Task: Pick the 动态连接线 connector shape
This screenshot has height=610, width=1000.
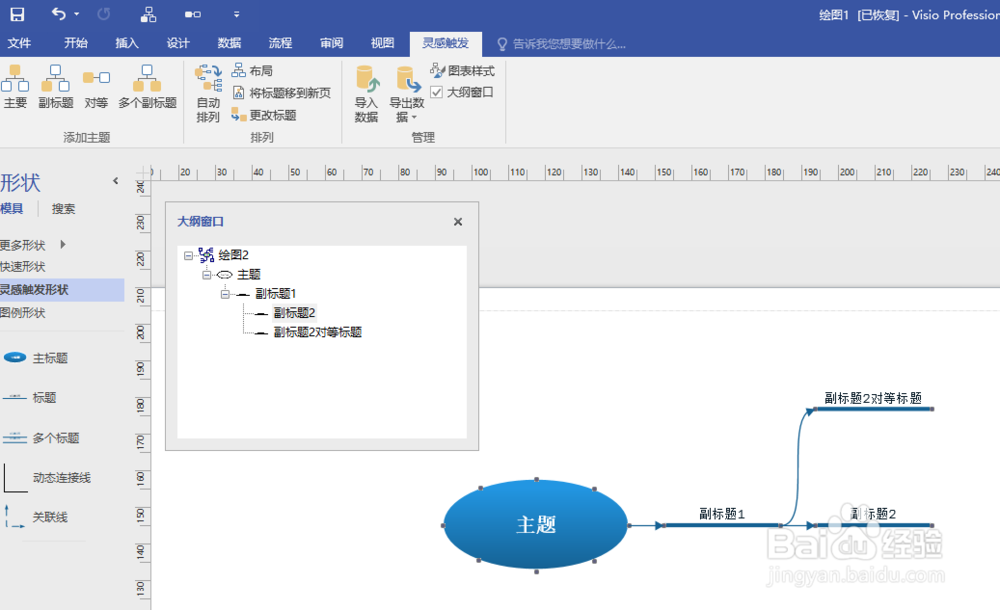Action: coord(47,478)
